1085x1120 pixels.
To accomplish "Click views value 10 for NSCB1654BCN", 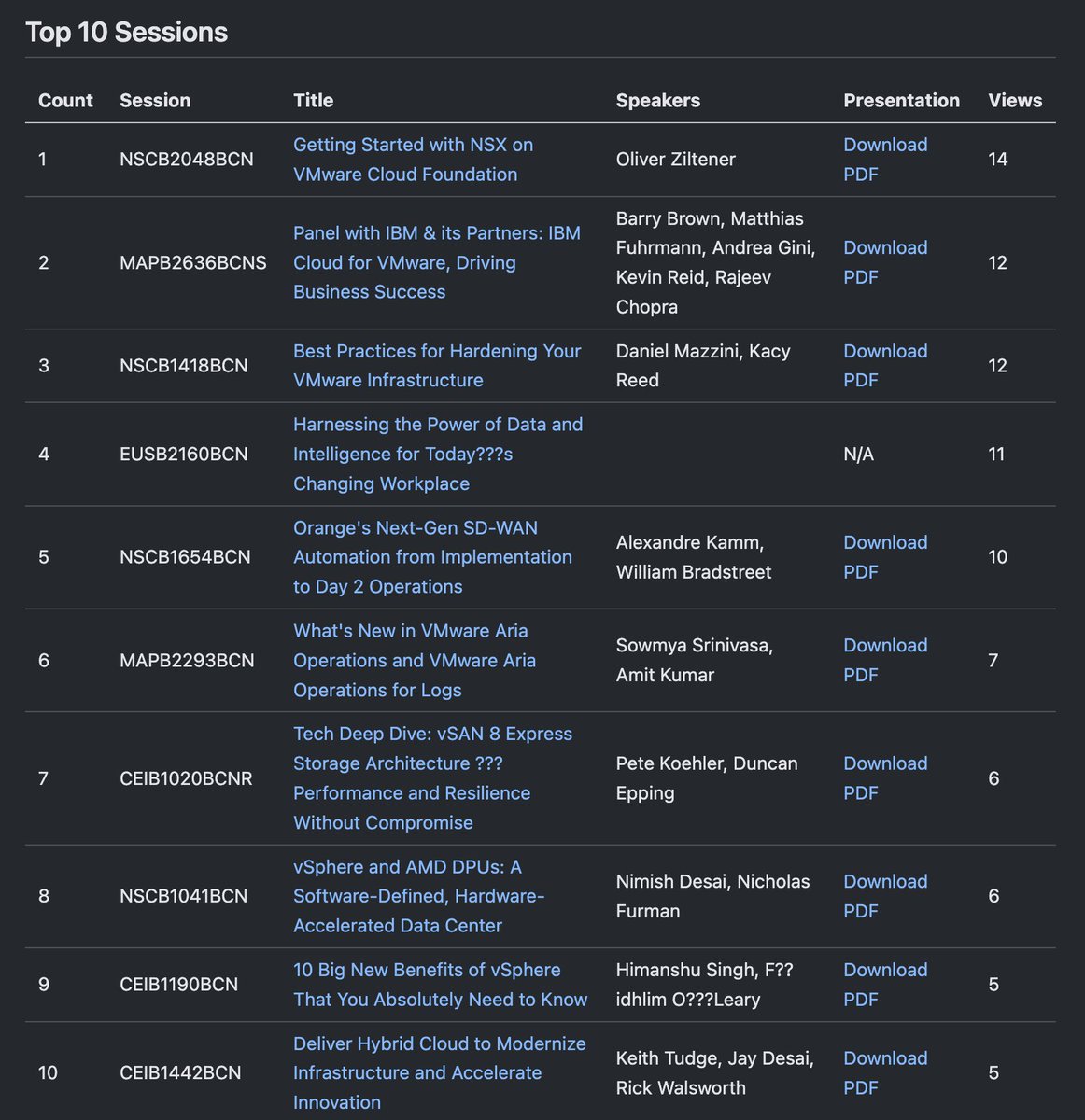I will tap(998, 557).
